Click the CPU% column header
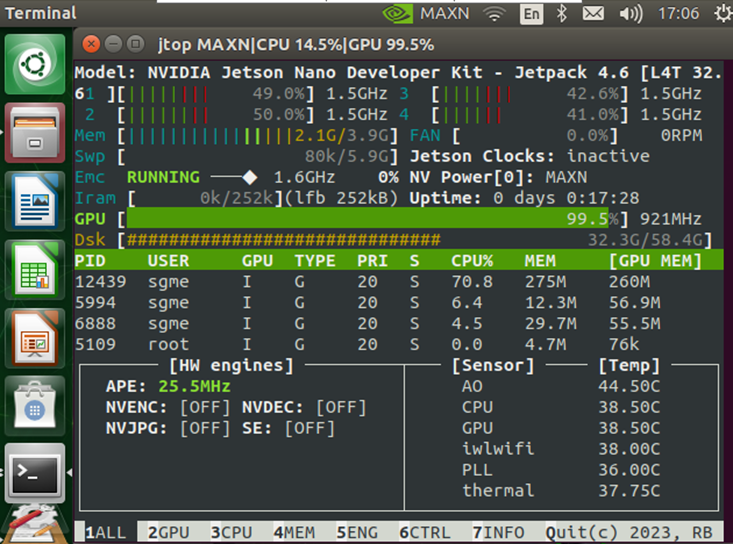 tap(472, 261)
